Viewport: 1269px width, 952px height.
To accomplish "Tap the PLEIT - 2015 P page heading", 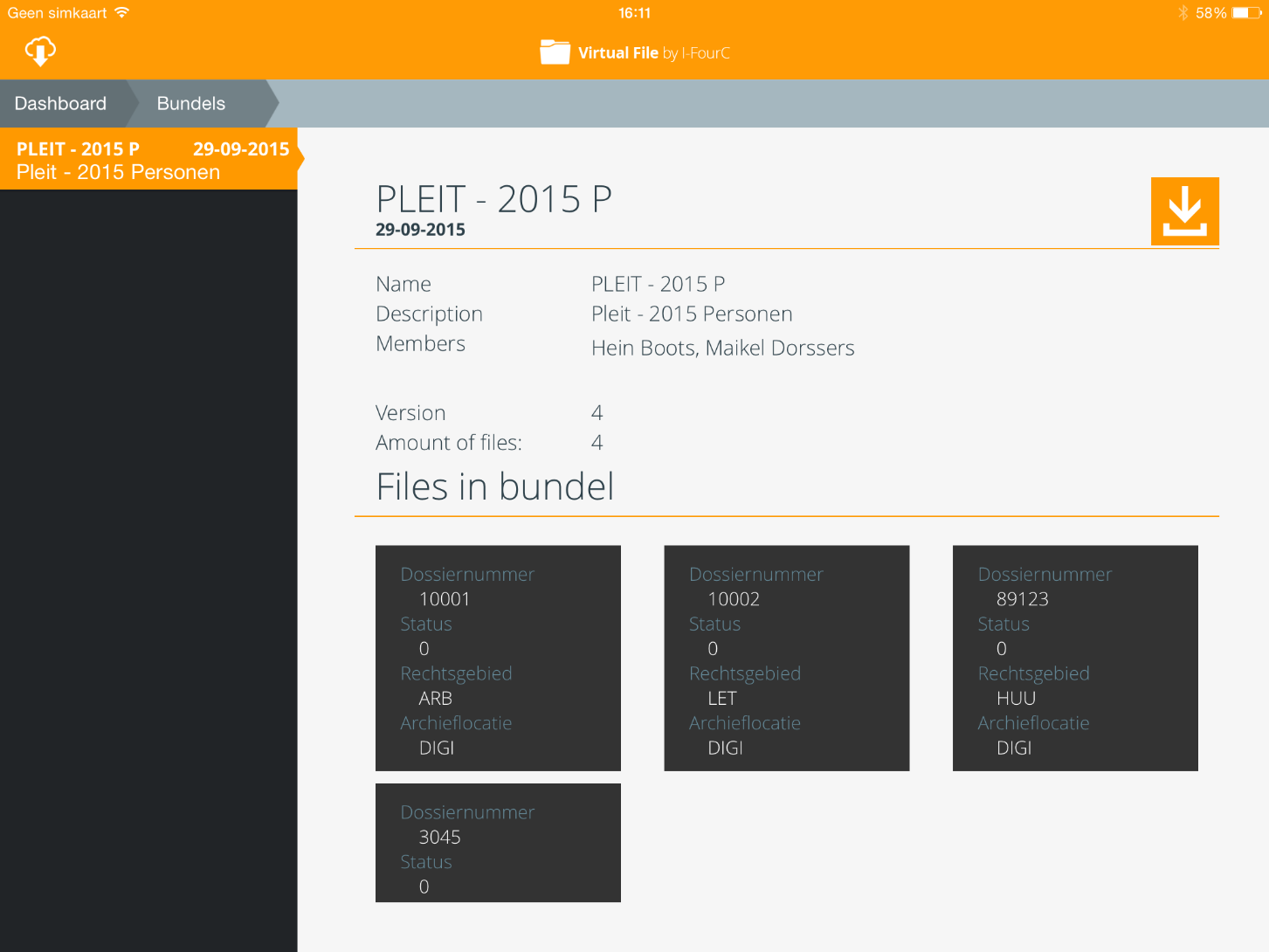I will click(x=493, y=199).
